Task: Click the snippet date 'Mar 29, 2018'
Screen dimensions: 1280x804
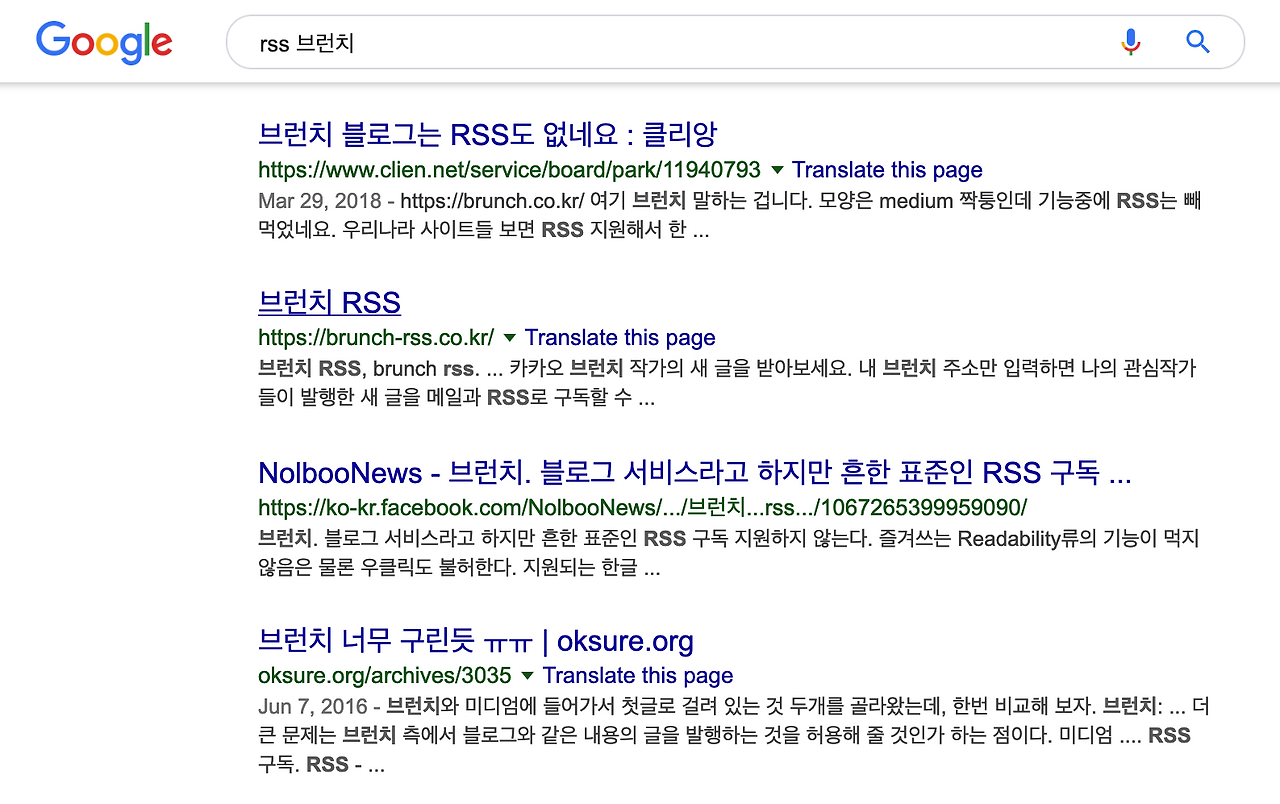Action: pos(320,201)
